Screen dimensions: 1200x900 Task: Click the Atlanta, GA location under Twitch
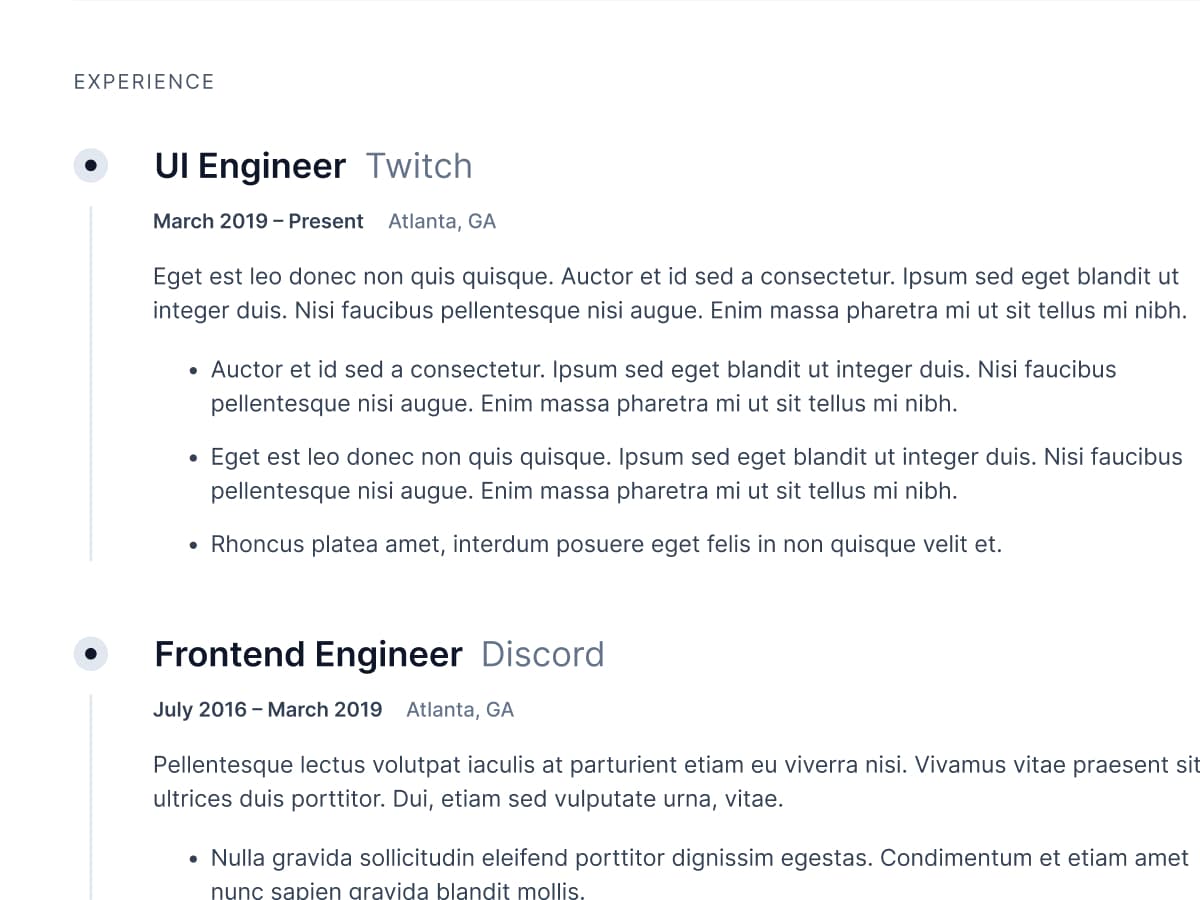(442, 222)
